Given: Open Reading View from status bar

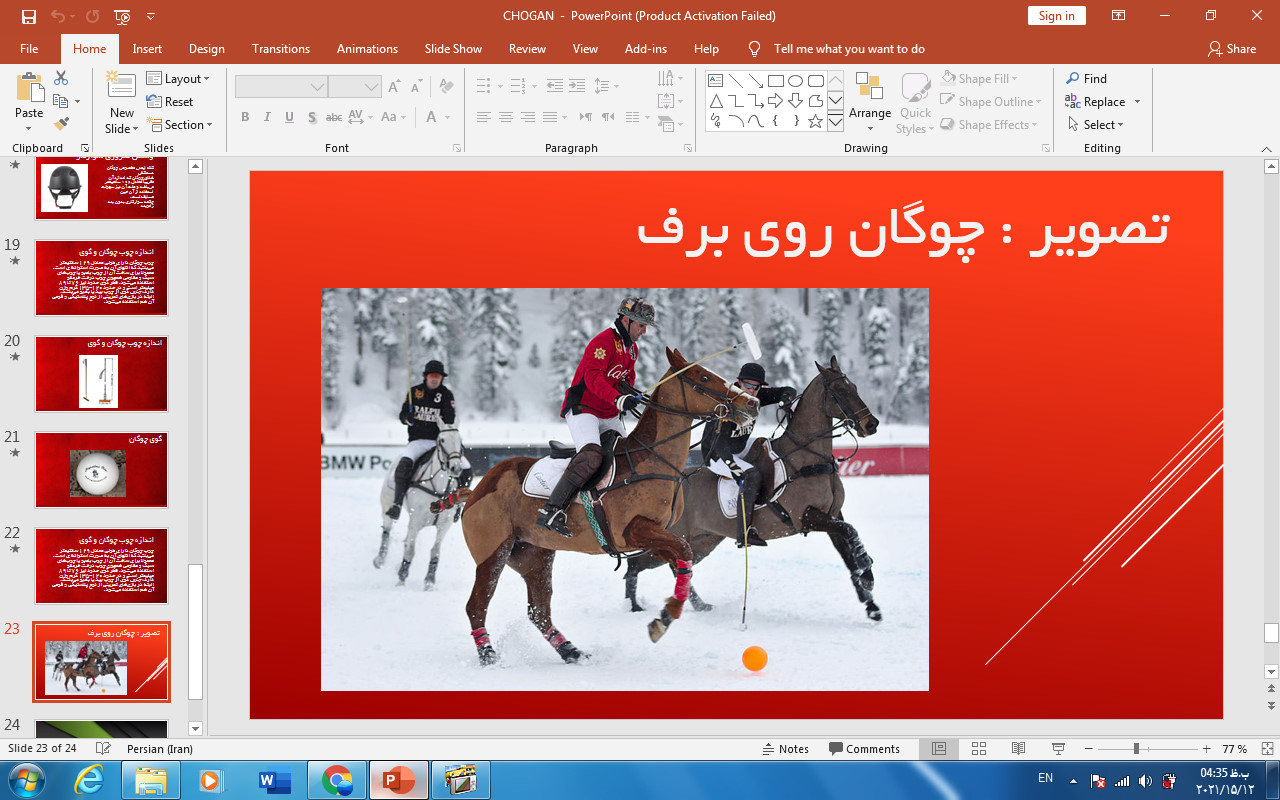Looking at the screenshot, I should point(1018,749).
